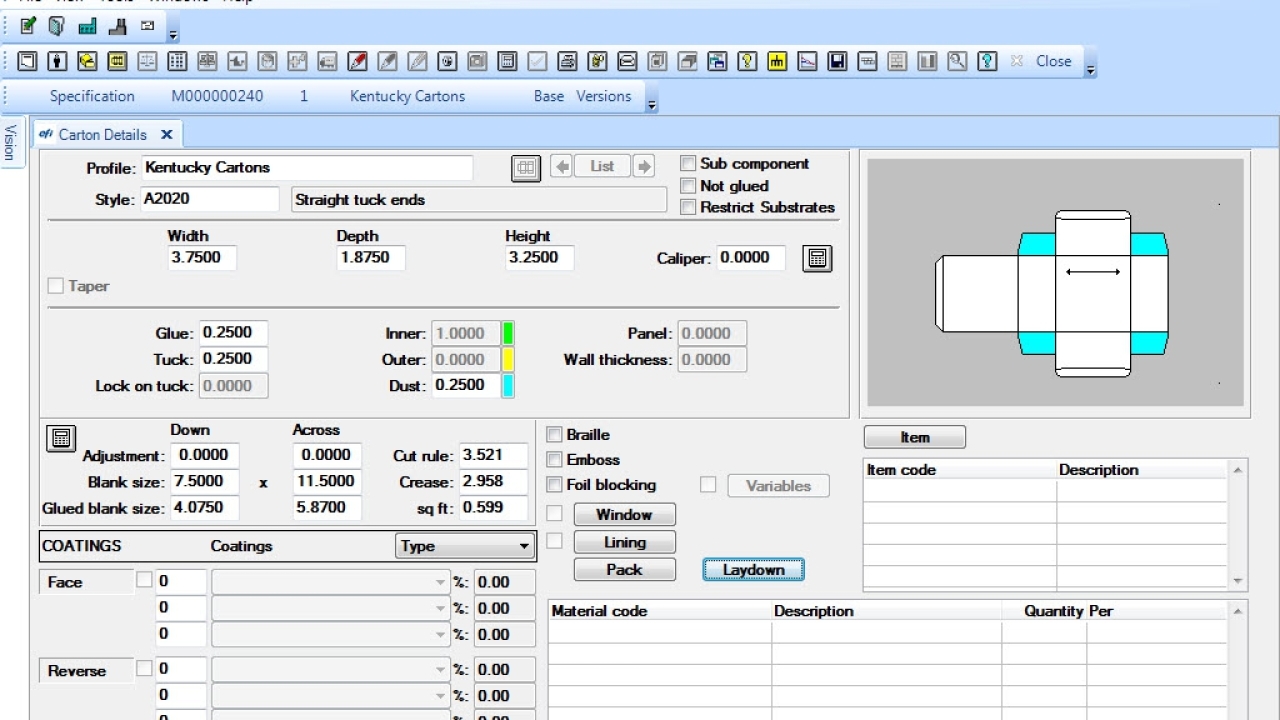Click the yellow hard-hat toolbar icon
The height and width of the screenshot is (720, 1280).
[87, 61]
